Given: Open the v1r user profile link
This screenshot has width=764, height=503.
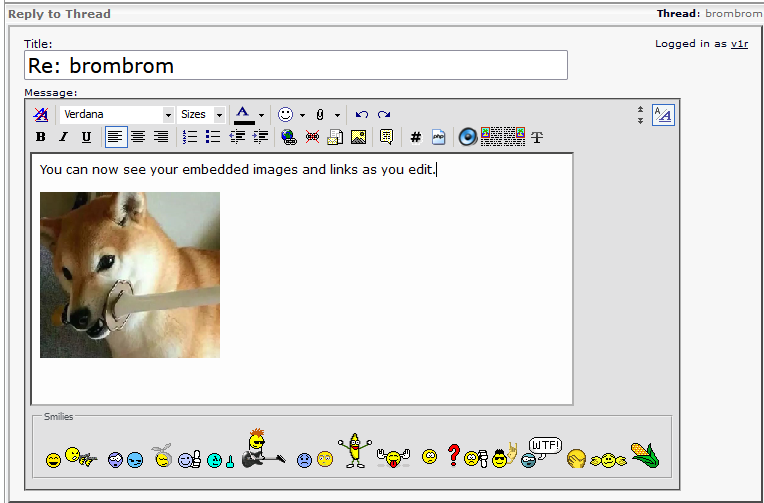Looking at the screenshot, I should point(739,44).
